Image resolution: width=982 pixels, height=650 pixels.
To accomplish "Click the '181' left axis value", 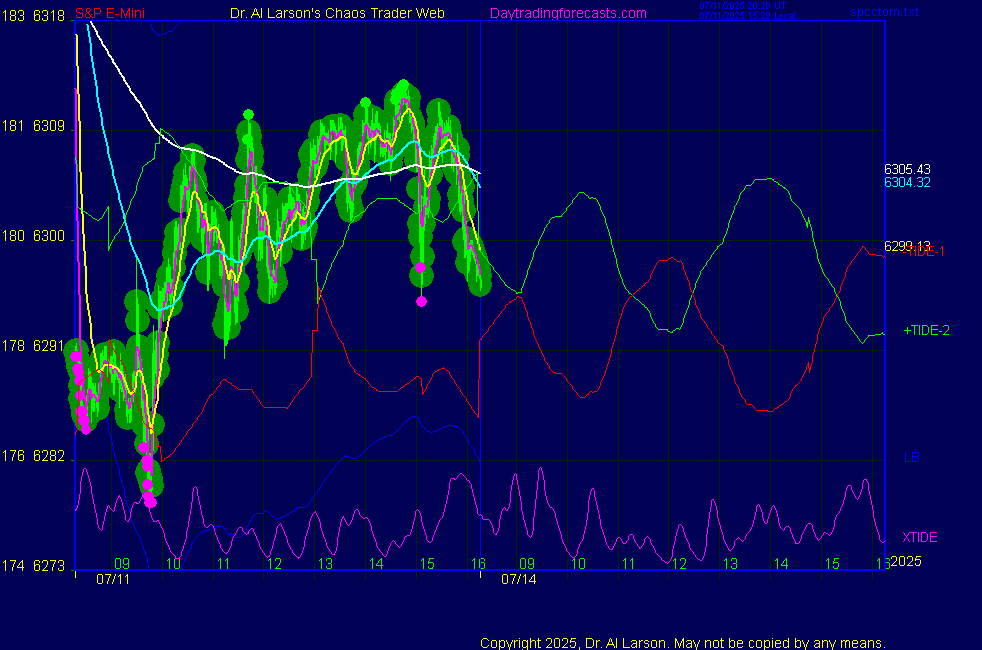I will coord(13,126).
